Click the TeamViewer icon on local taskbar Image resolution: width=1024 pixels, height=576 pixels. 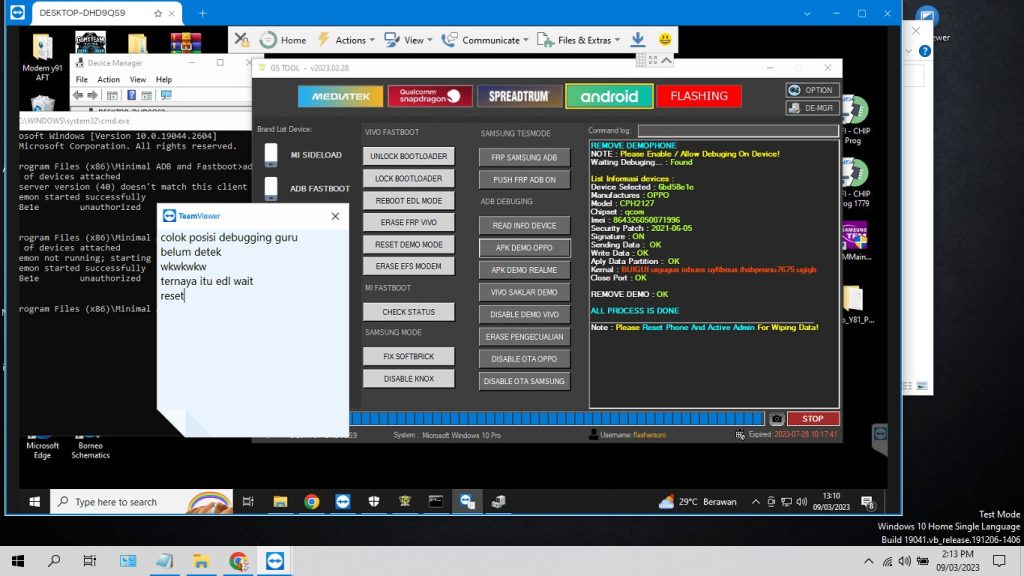pos(274,561)
